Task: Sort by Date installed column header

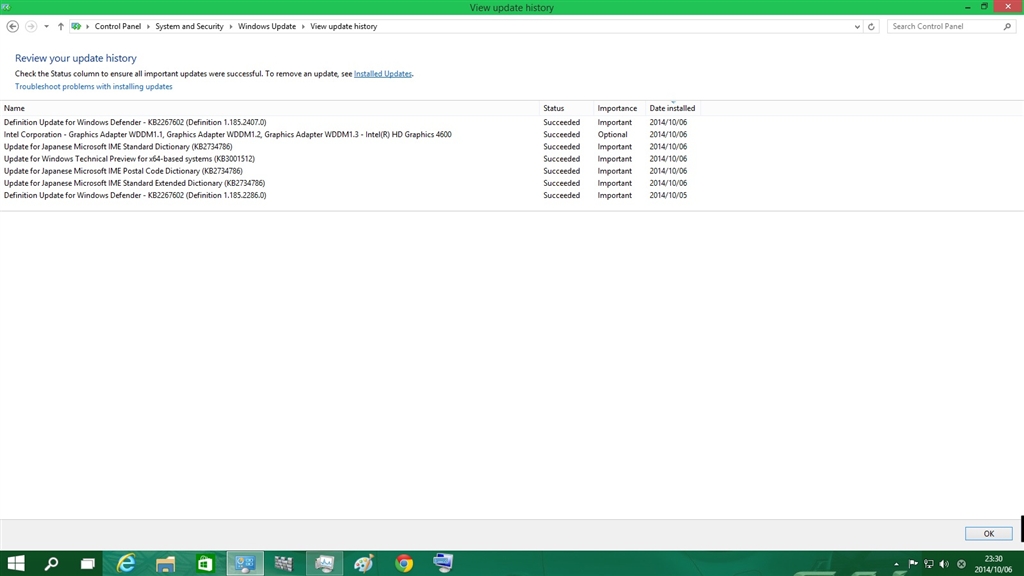Action: click(673, 108)
